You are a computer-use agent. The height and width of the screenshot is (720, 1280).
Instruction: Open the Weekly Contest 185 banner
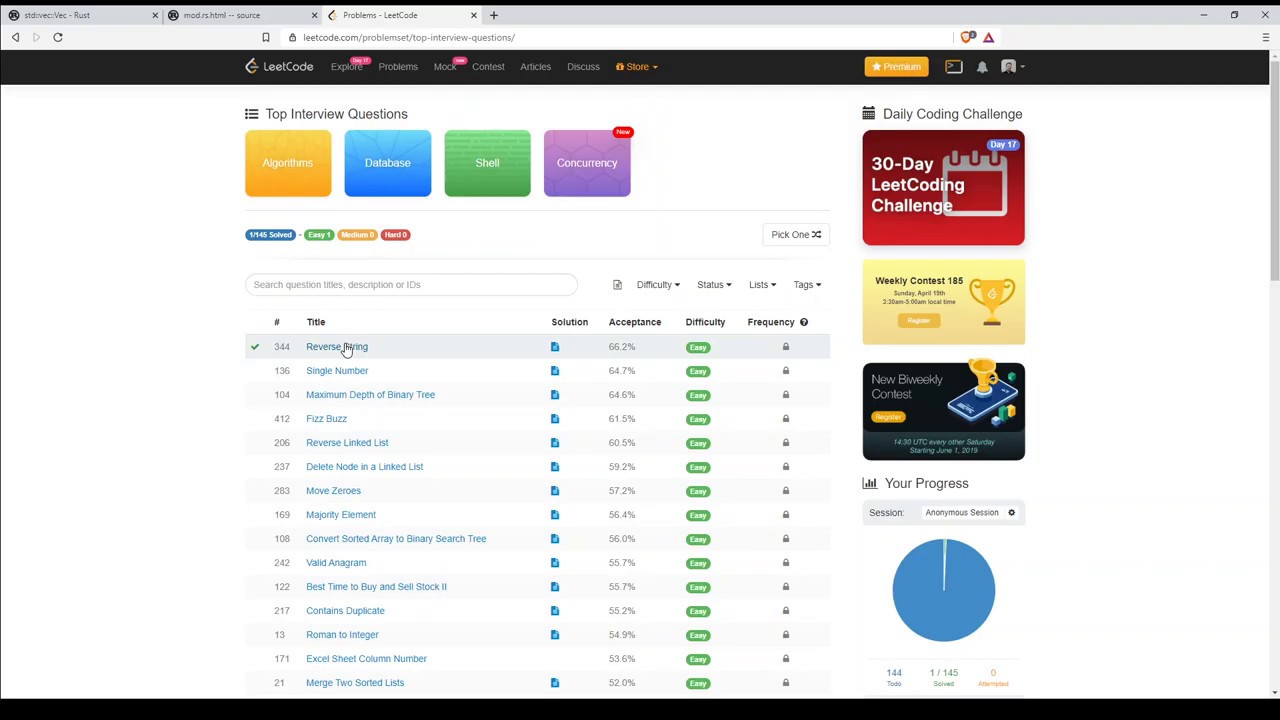[943, 302]
